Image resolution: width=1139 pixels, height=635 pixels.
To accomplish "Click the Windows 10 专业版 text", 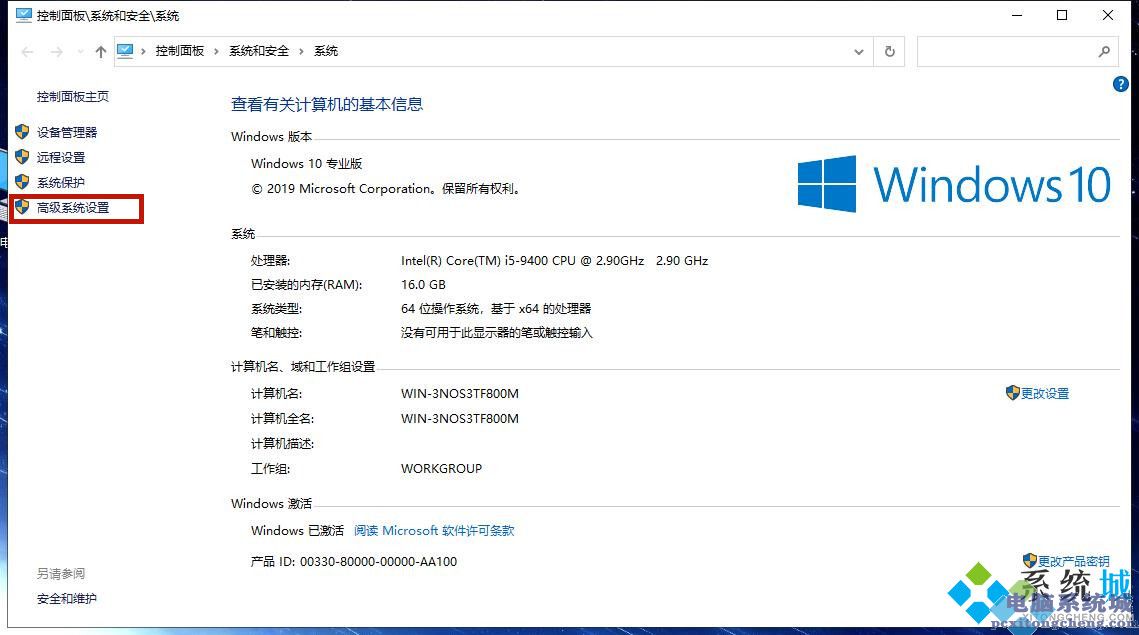I will pos(307,163).
